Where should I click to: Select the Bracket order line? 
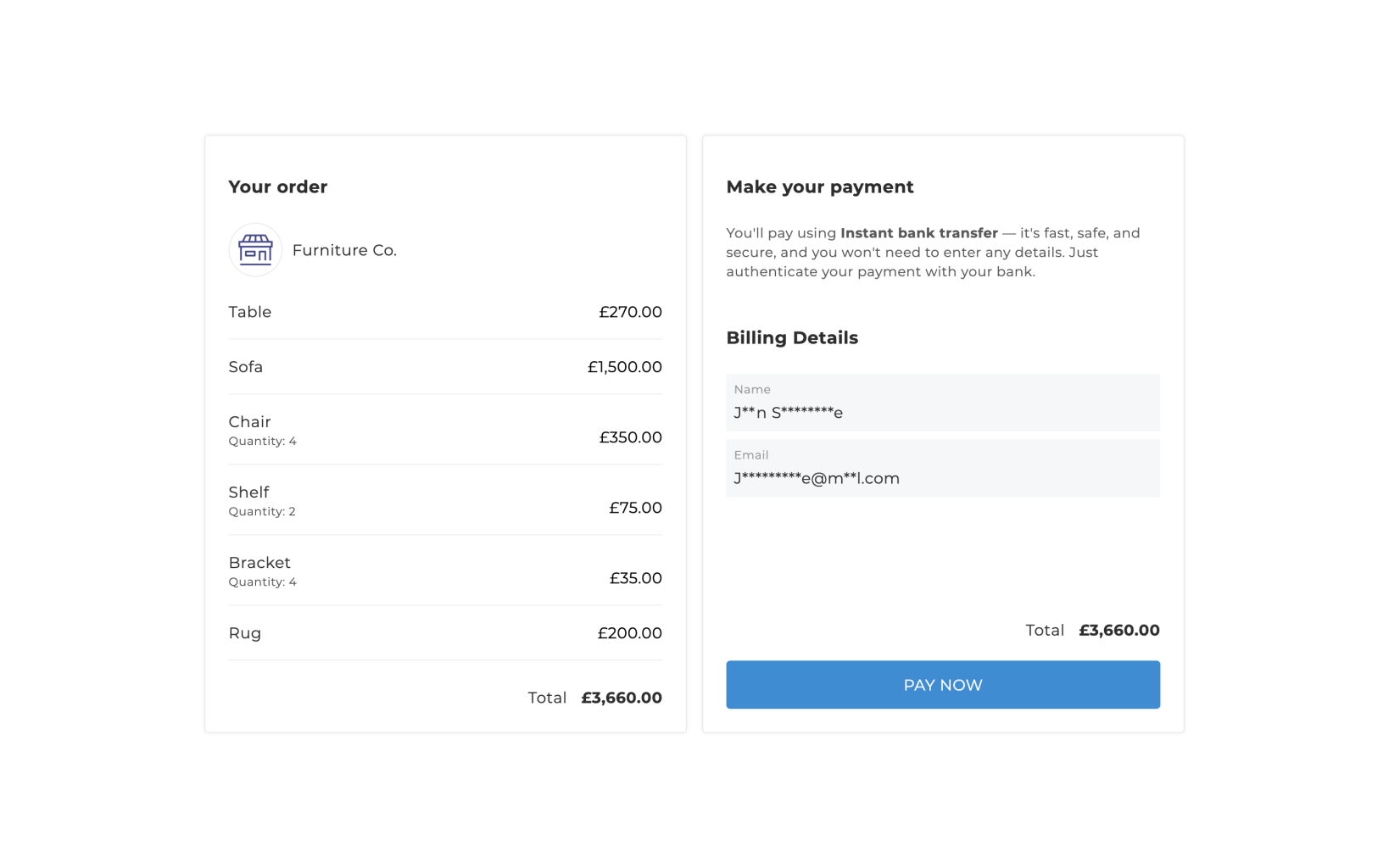259,563
